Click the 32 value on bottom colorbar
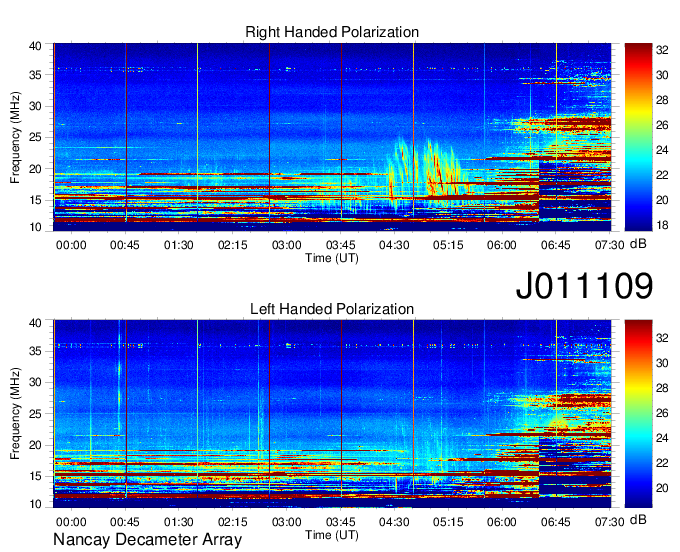 point(662,338)
